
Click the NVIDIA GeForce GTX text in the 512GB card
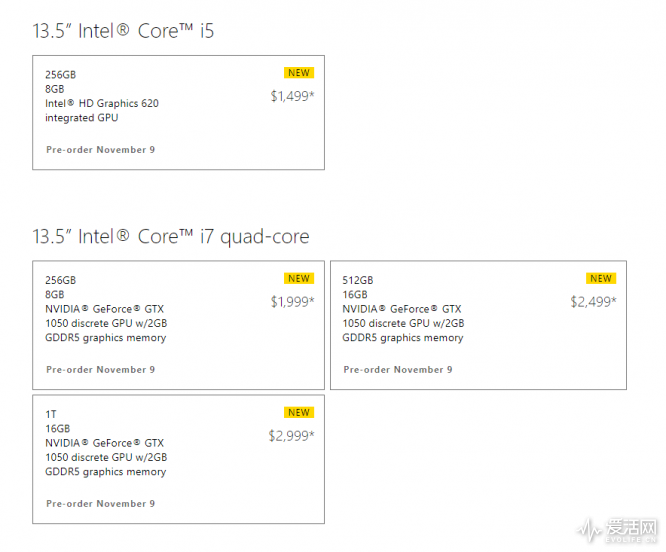[402, 309]
